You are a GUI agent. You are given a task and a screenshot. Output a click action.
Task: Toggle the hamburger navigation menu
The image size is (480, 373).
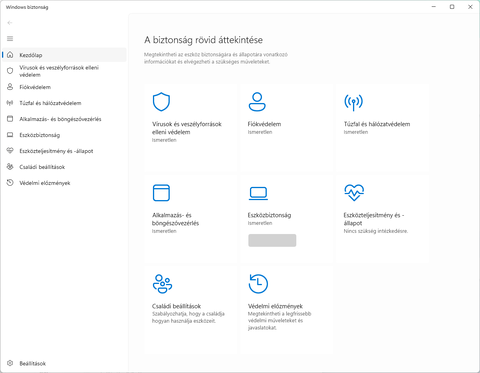tap(10, 39)
